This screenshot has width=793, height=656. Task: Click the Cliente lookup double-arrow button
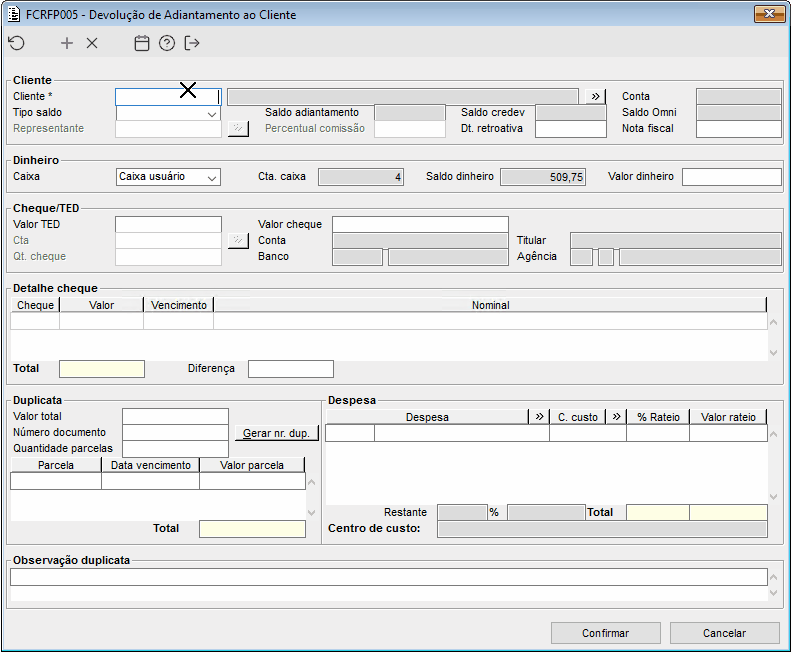(597, 96)
